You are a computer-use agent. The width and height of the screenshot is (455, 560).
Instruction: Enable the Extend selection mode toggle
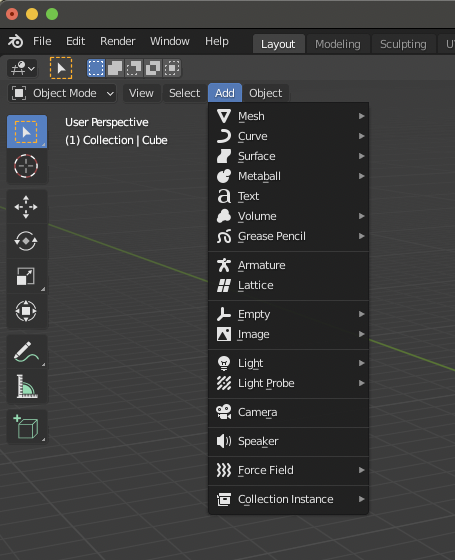115,68
